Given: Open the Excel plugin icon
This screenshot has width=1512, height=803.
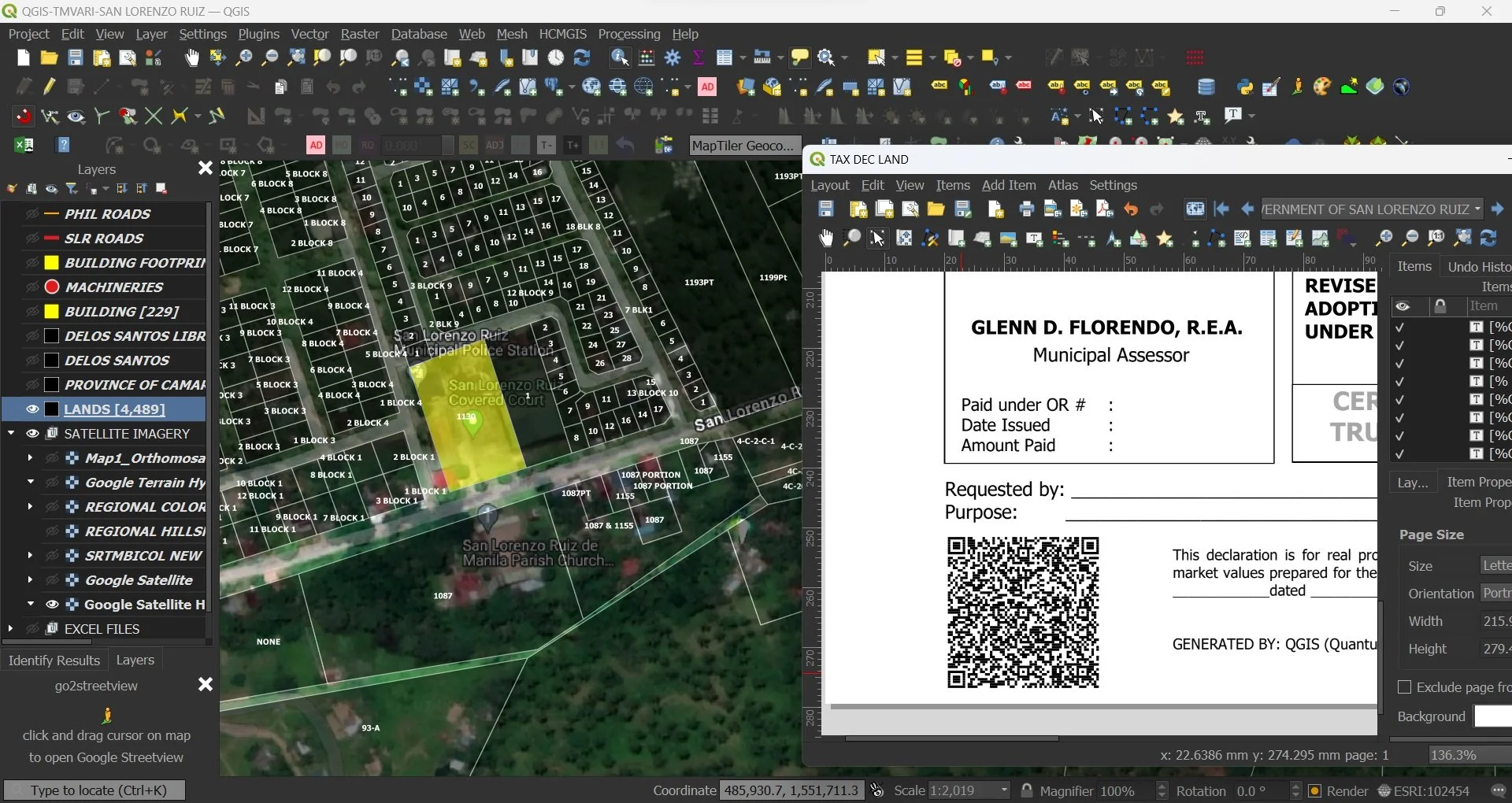Looking at the screenshot, I should [x=24, y=145].
